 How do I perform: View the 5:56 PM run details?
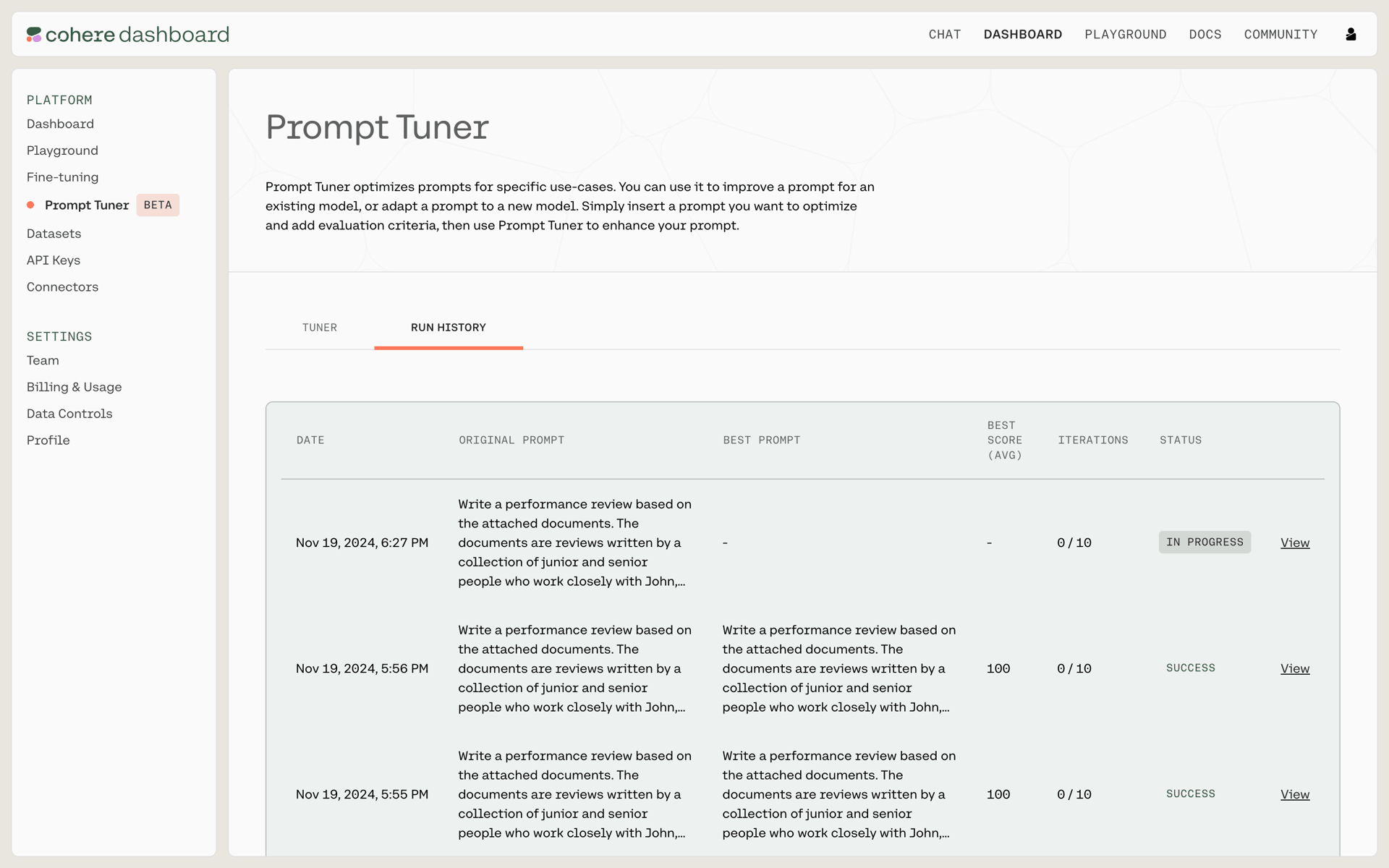pyautogui.click(x=1295, y=668)
